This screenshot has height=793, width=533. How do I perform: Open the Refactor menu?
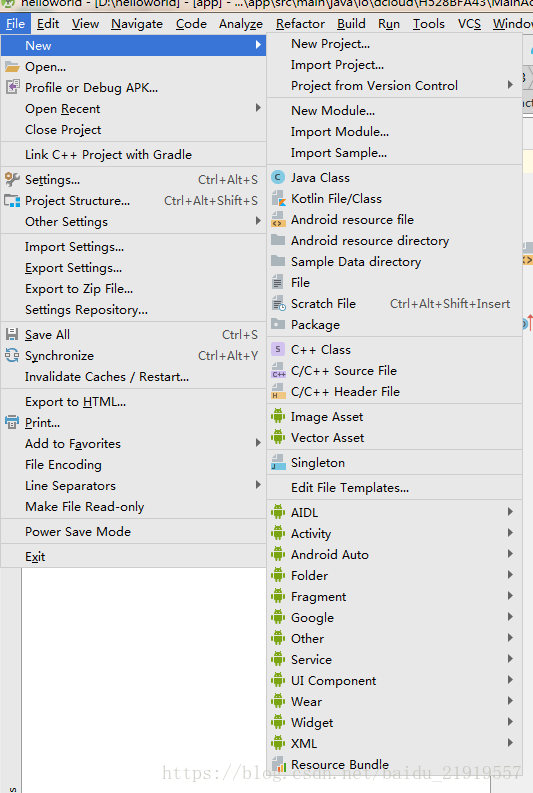tap(300, 24)
